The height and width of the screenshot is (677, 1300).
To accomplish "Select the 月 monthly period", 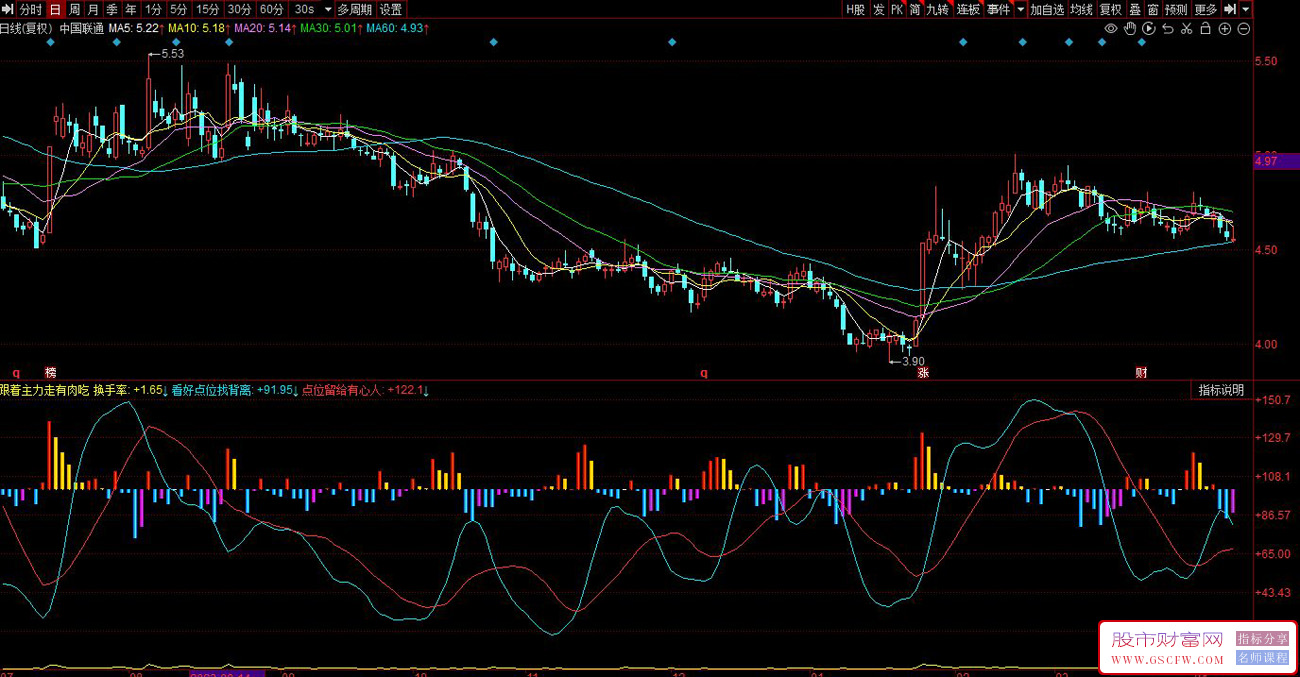I will click(93, 9).
